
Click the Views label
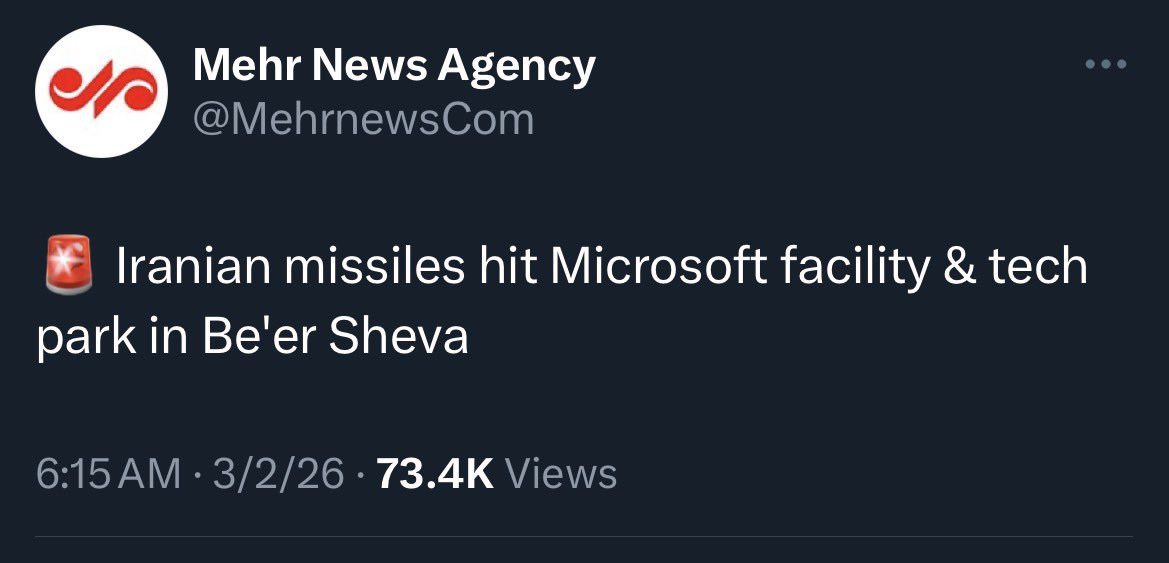pyautogui.click(x=562, y=472)
